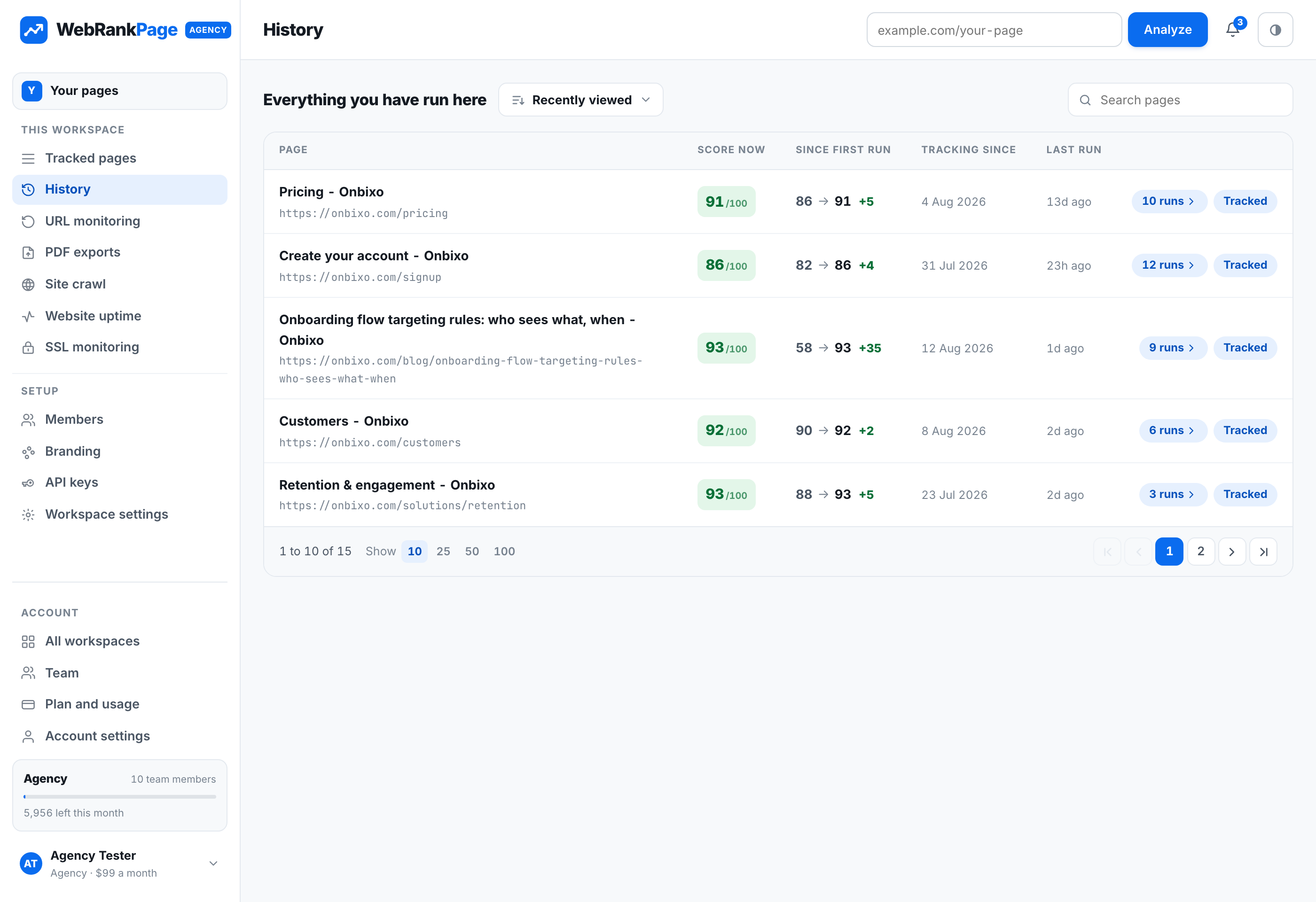Go to URL monitoring
The height and width of the screenshot is (902, 1316).
coord(119,221)
